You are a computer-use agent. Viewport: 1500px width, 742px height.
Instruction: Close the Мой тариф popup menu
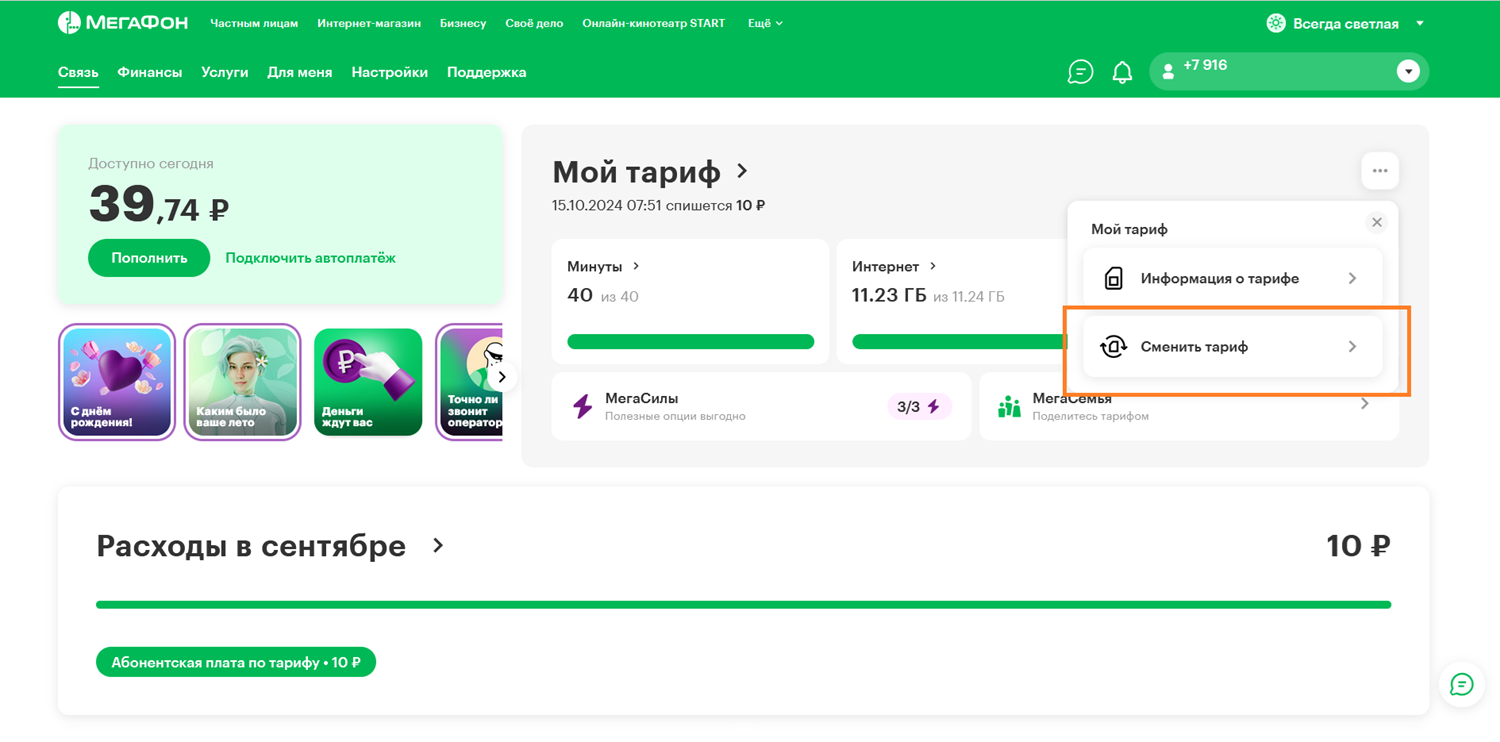tap(1377, 222)
